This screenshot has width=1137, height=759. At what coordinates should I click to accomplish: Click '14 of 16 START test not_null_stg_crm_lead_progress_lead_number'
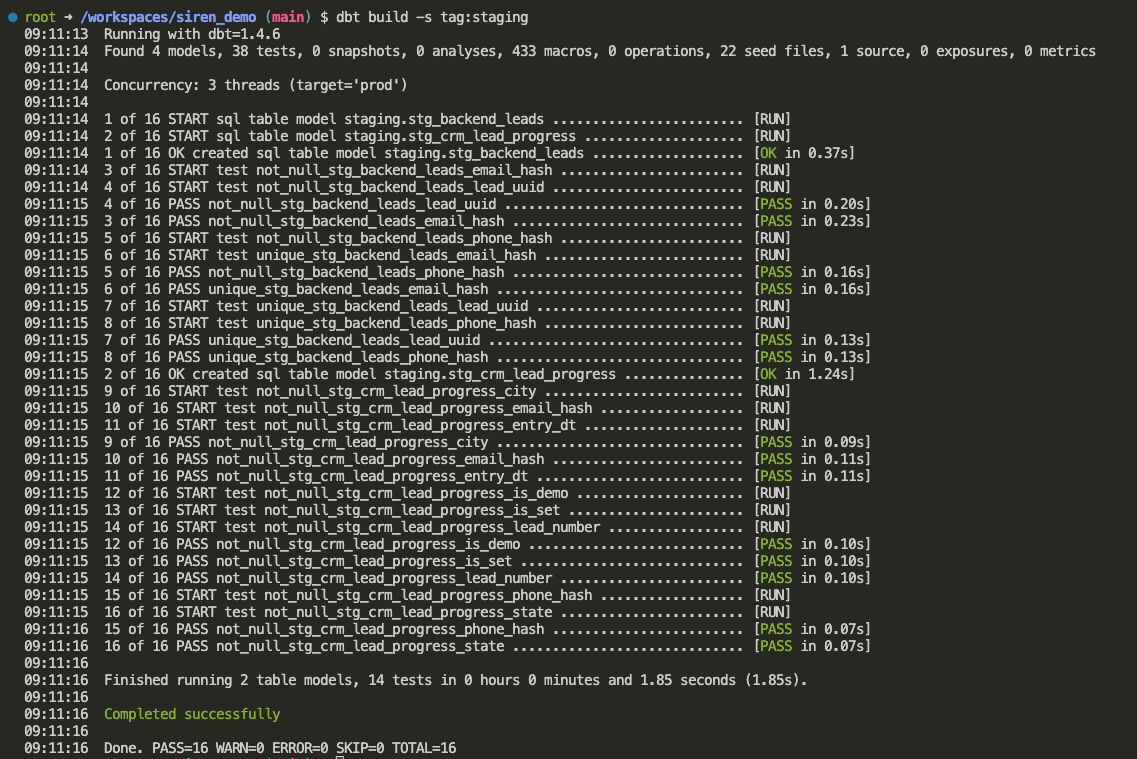click(x=352, y=527)
